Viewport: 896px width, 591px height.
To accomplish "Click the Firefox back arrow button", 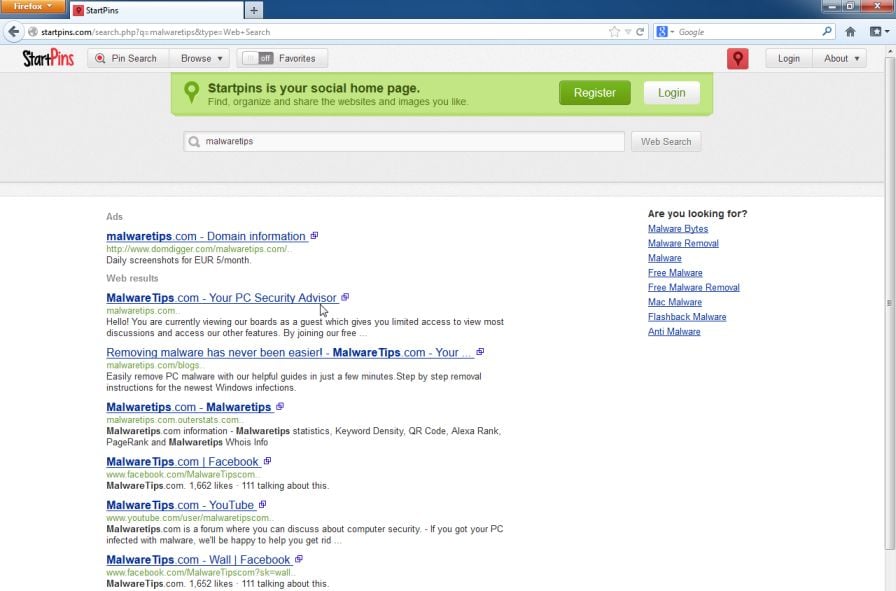I will click(14, 32).
